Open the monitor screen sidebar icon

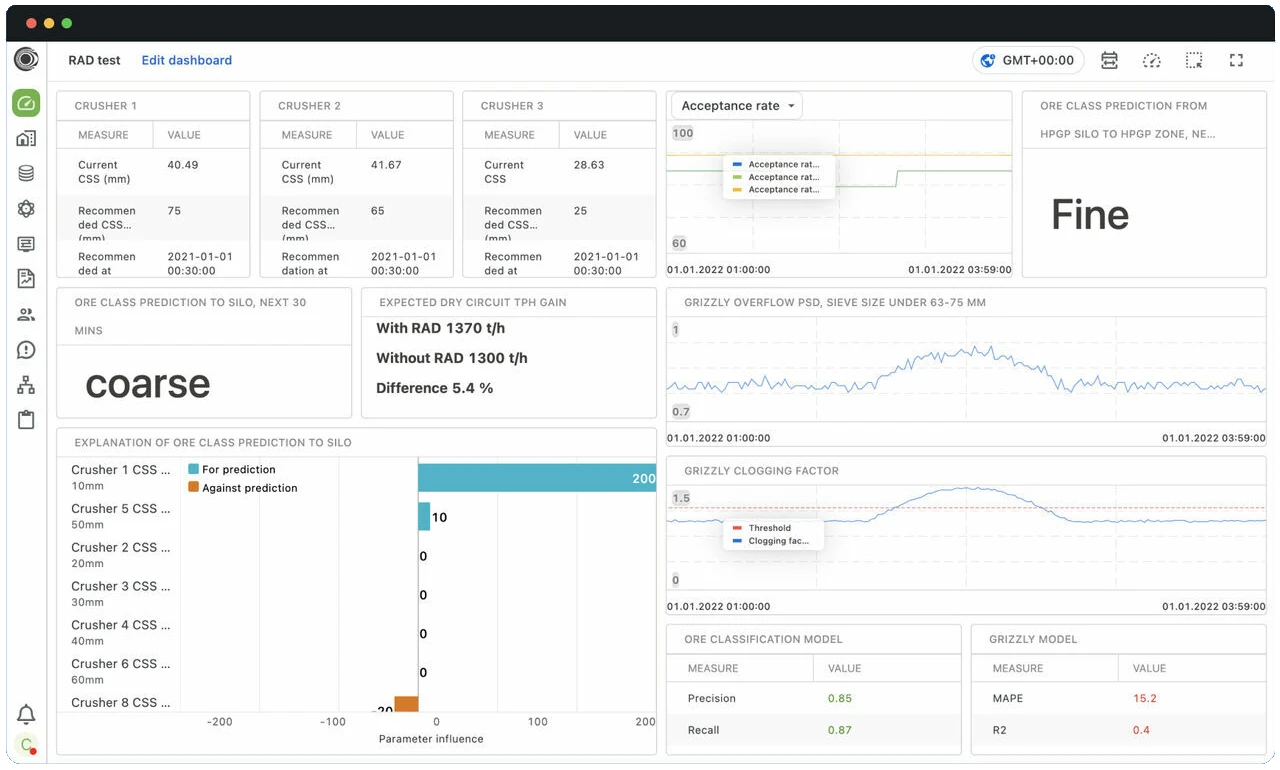pyautogui.click(x=26, y=244)
